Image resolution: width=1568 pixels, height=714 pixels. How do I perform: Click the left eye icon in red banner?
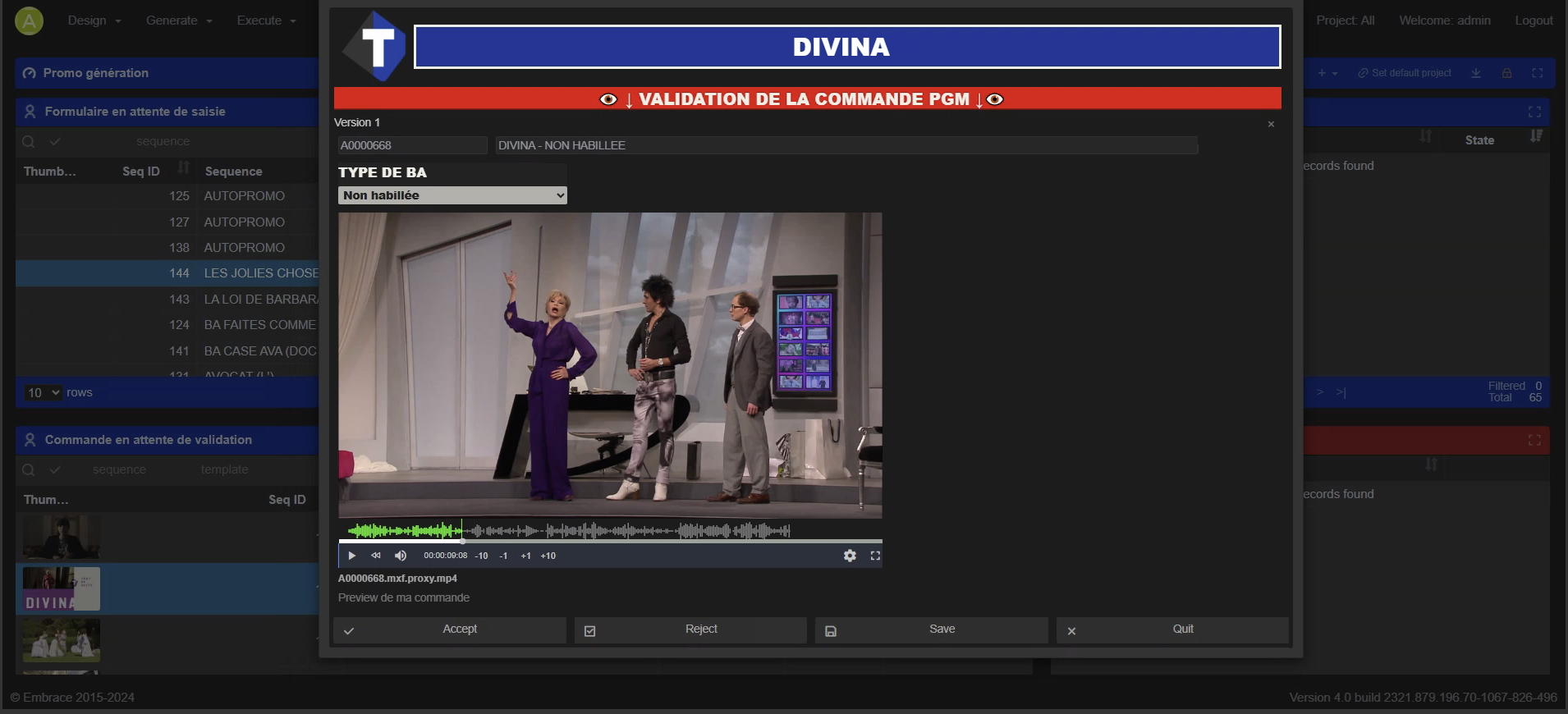[608, 99]
